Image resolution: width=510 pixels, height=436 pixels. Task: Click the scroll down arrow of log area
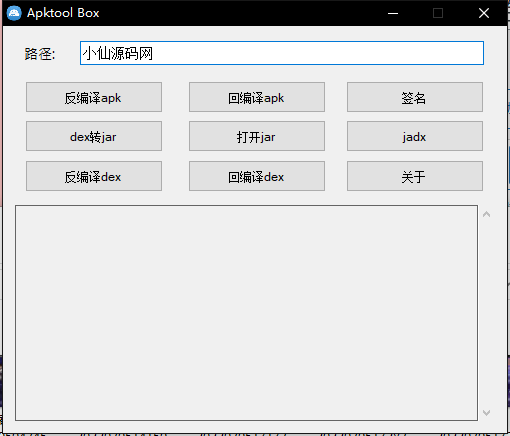(x=486, y=413)
